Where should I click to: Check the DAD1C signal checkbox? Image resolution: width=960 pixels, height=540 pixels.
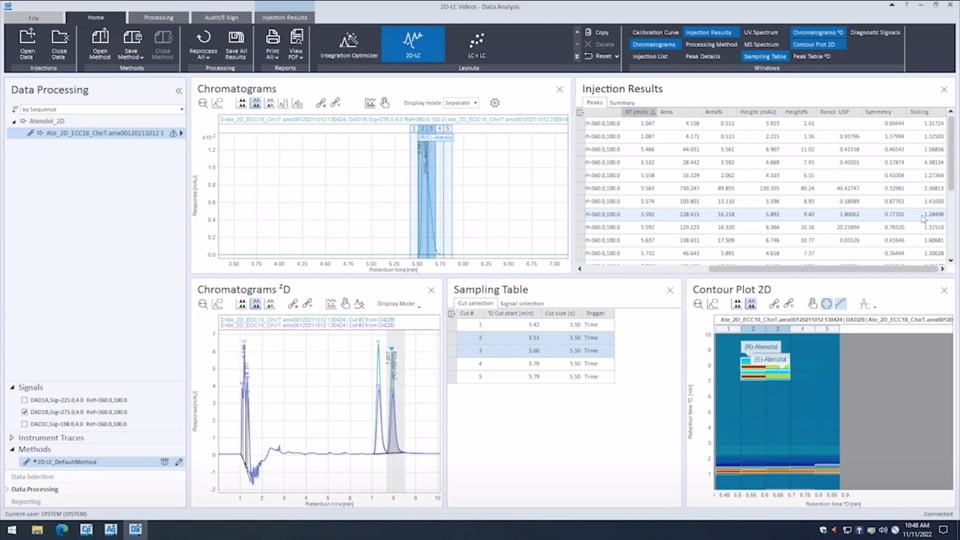click(25, 423)
